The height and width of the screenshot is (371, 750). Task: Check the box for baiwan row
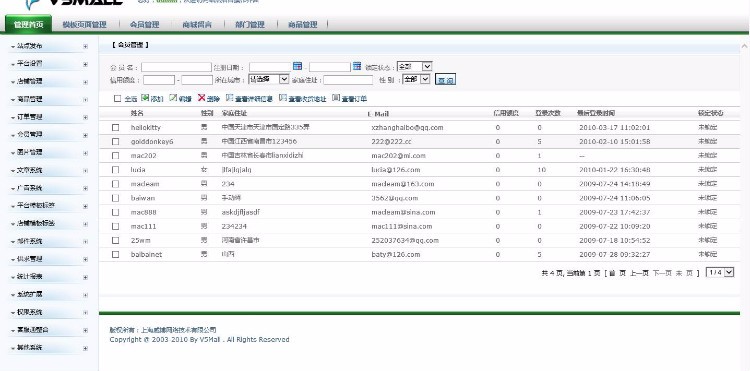(x=115, y=198)
